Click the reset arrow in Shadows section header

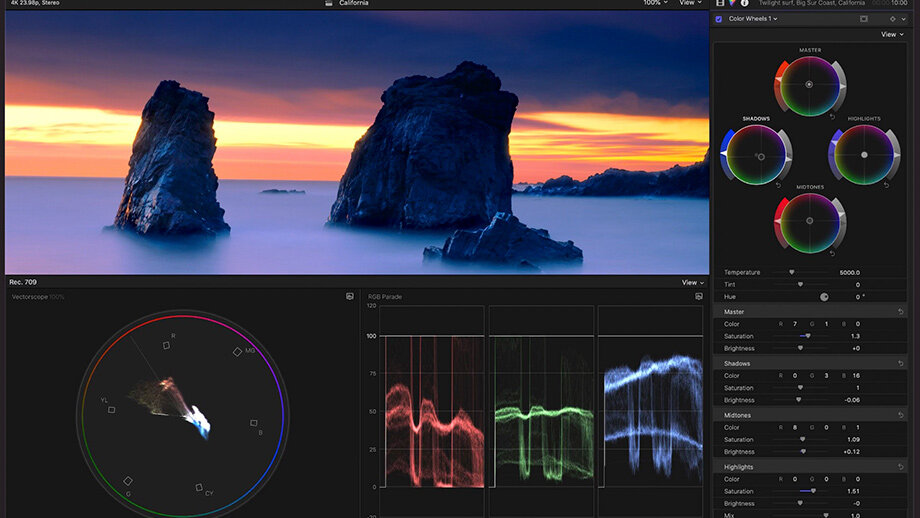(901, 363)
